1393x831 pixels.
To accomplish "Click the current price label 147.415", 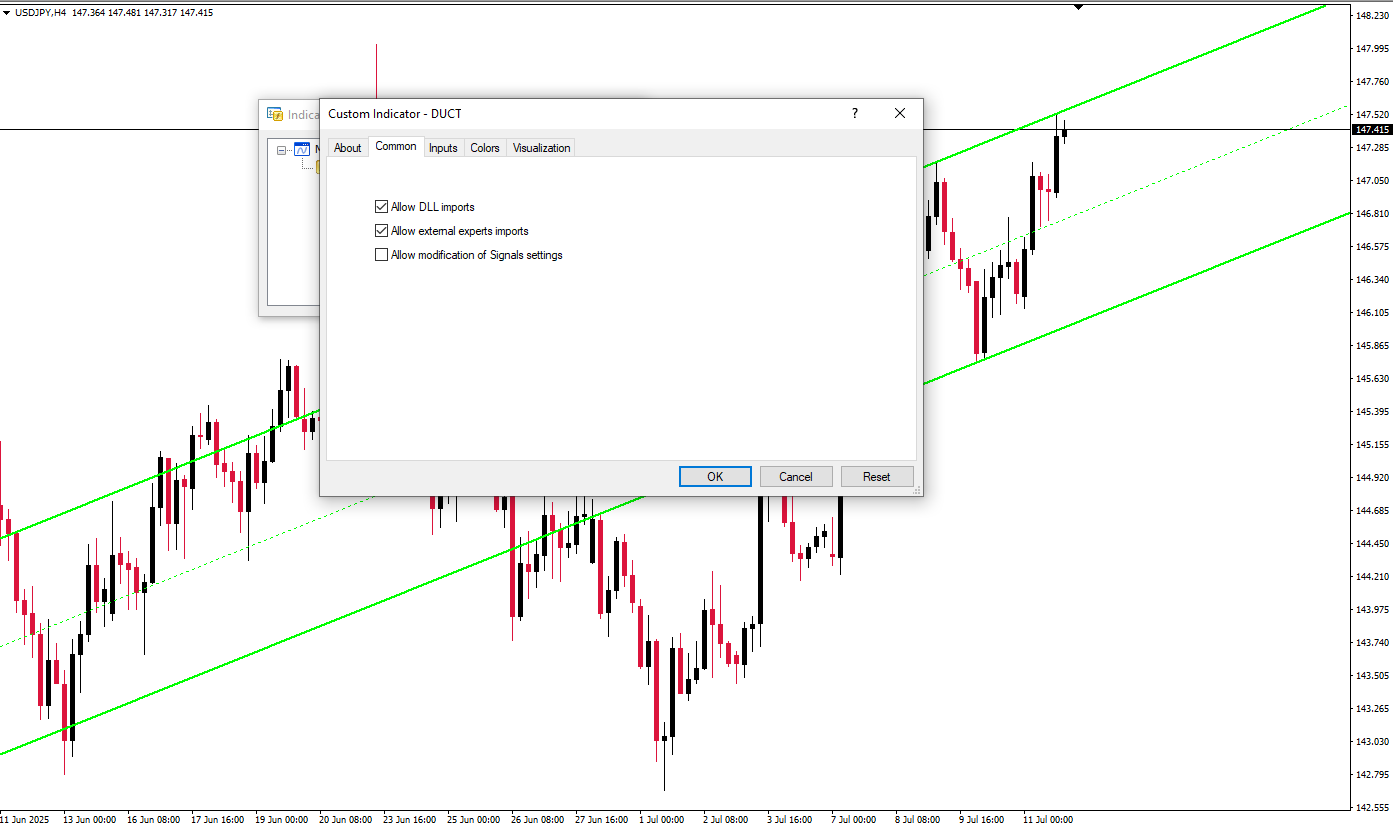I will [x=1371, y=130].
